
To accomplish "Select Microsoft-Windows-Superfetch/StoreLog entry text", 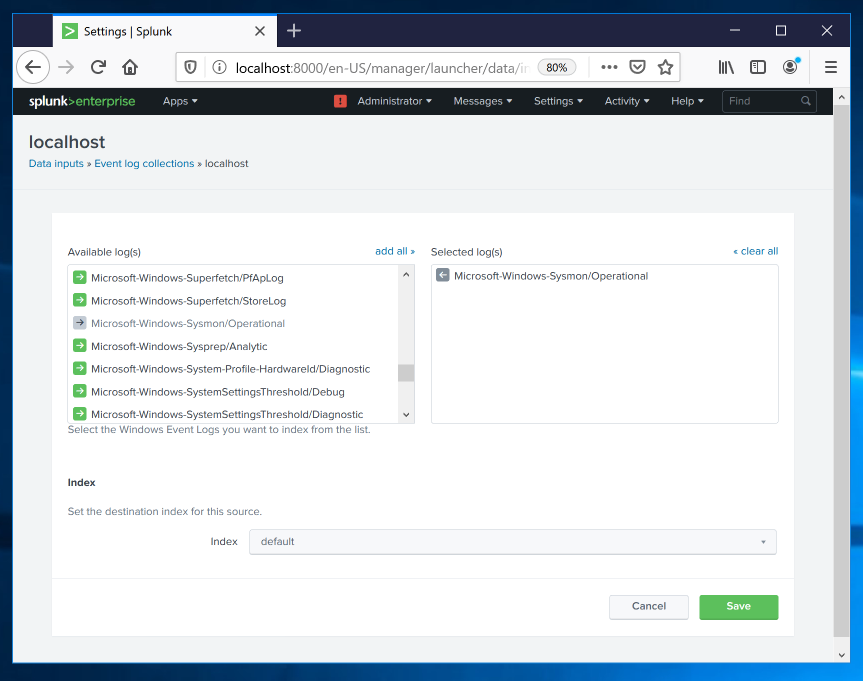I will pyautogui.click(x=188, y=301).
